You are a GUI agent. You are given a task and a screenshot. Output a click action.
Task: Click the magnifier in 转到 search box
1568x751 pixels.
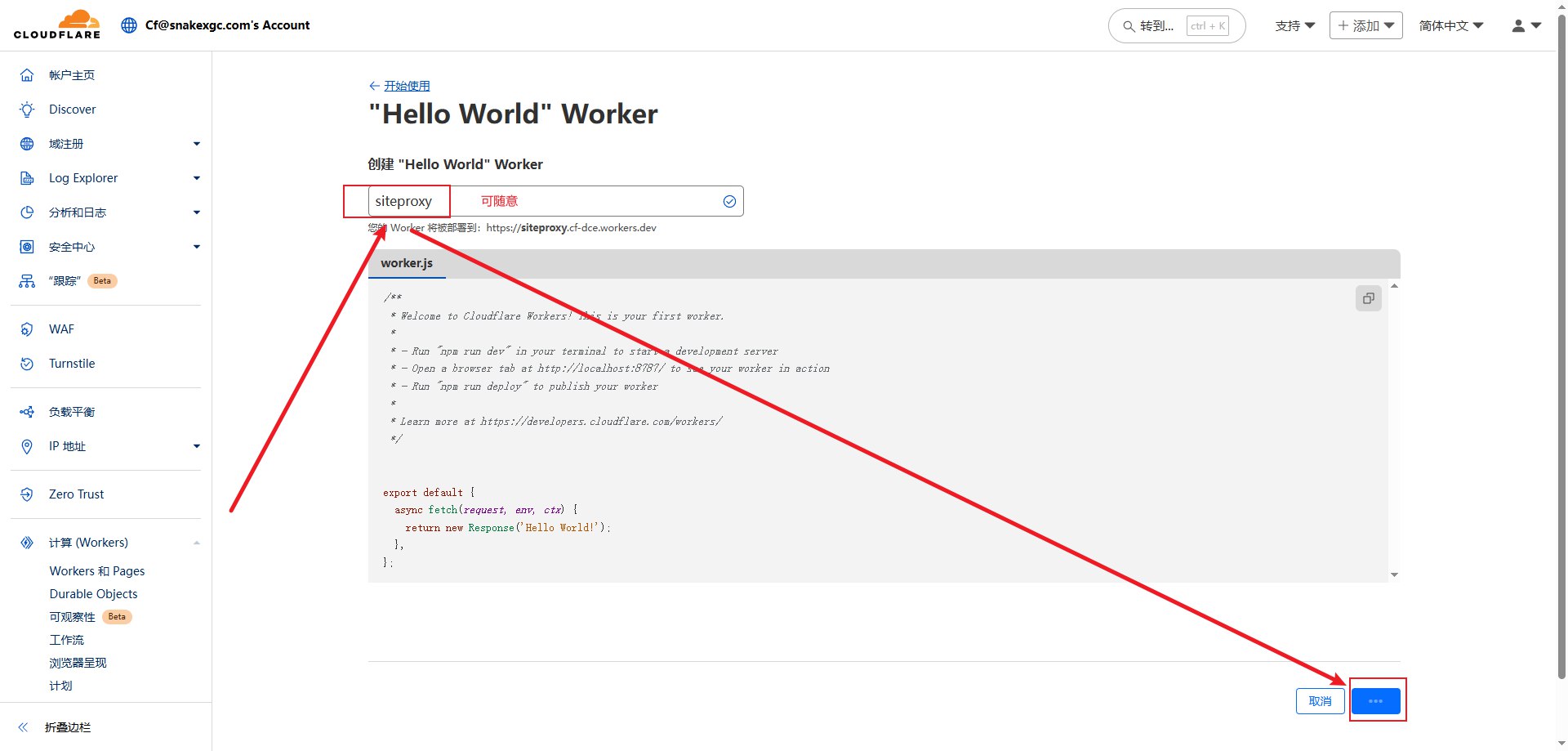1129,26
